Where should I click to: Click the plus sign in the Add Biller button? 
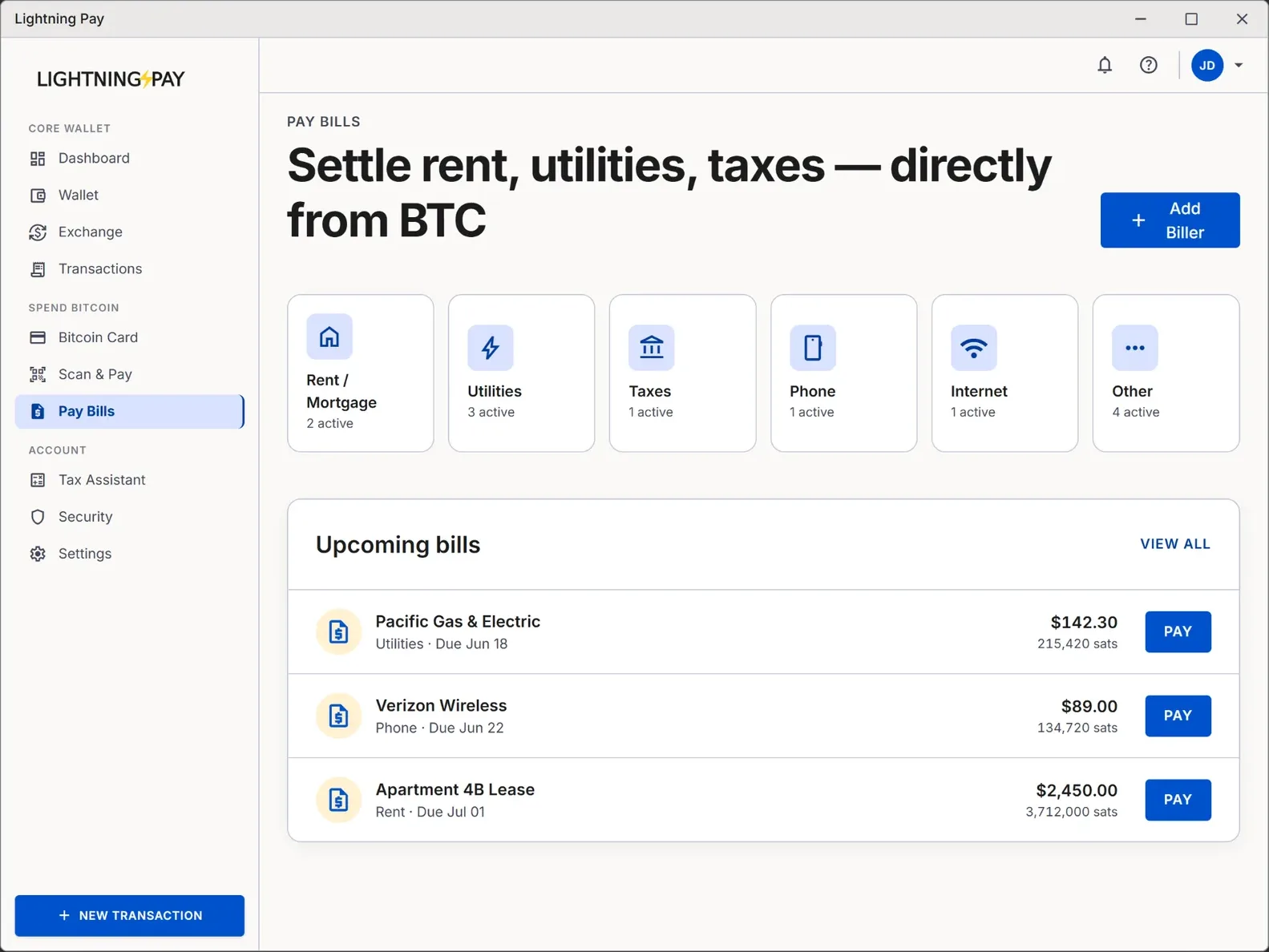click(x=1138, y=220)
